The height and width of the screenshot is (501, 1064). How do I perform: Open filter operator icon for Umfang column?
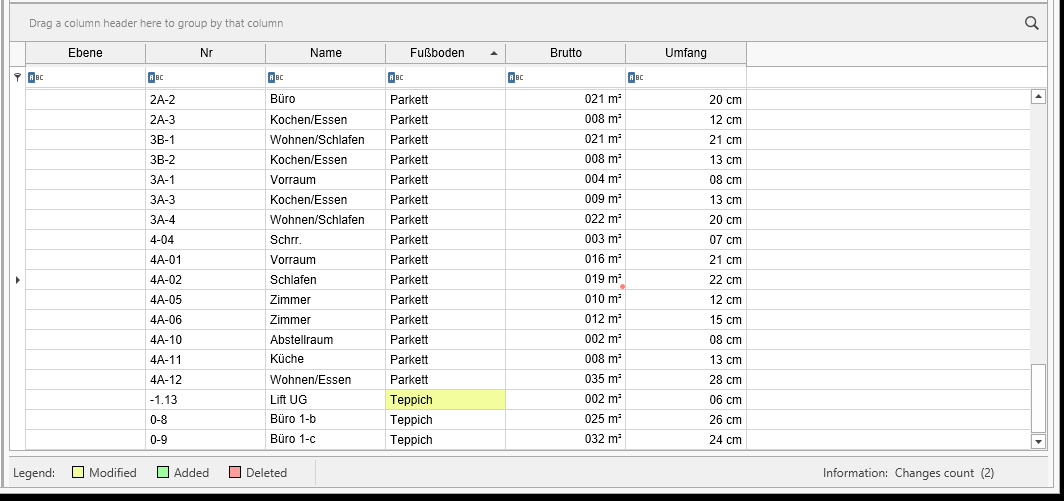[636, 78]
